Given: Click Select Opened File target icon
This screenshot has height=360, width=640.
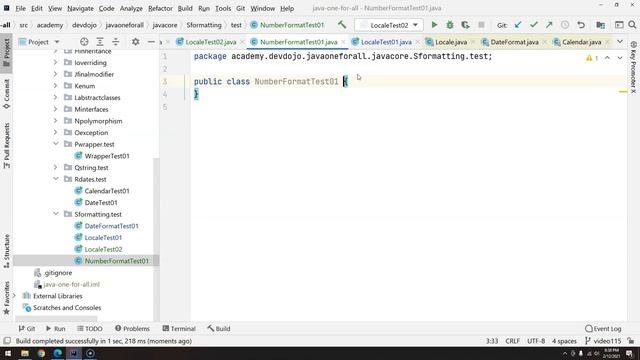Looking at the screenshot, I should (x=84, y=42).
